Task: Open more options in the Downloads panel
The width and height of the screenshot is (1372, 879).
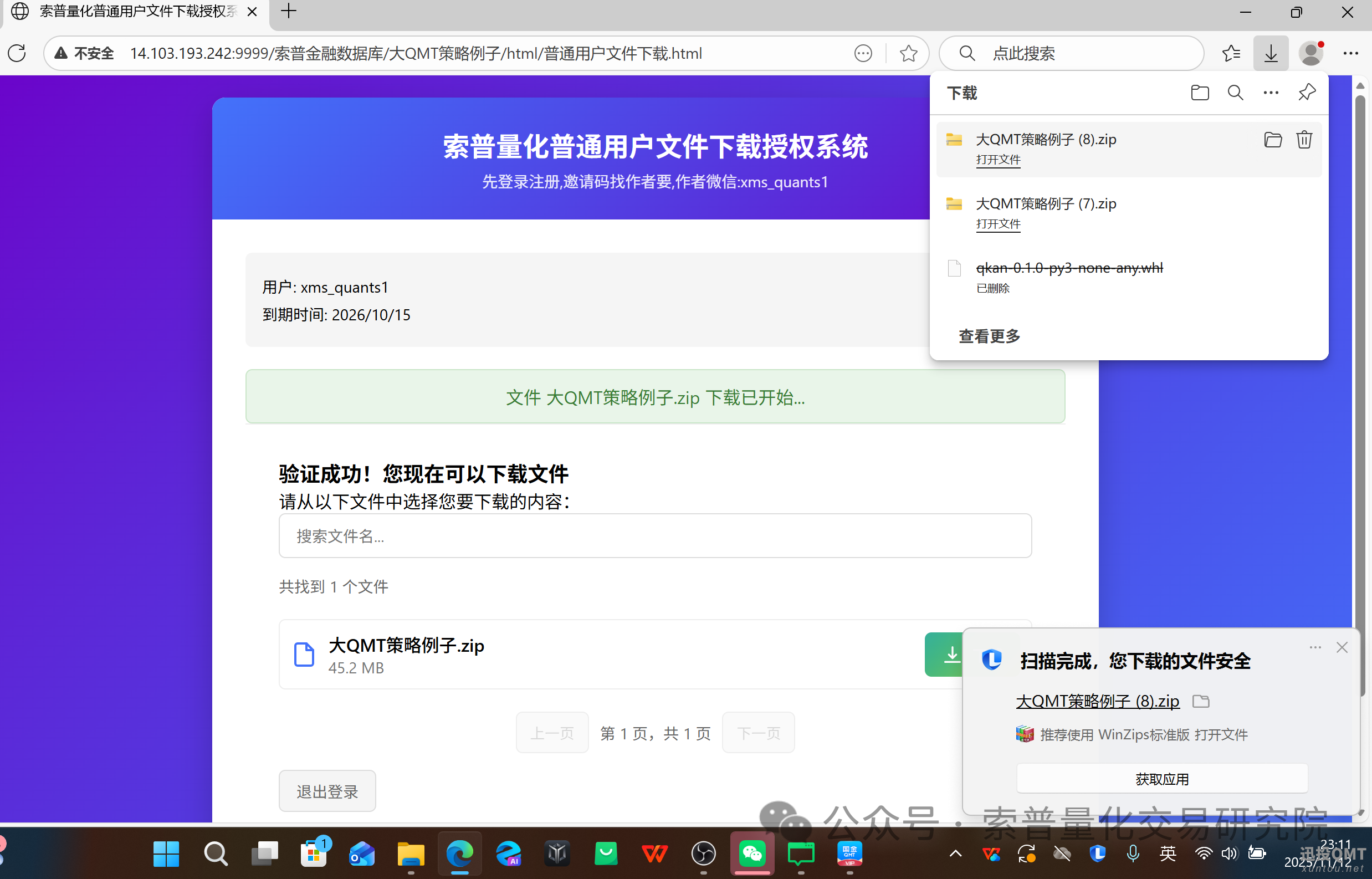Action: (1271, 92)
